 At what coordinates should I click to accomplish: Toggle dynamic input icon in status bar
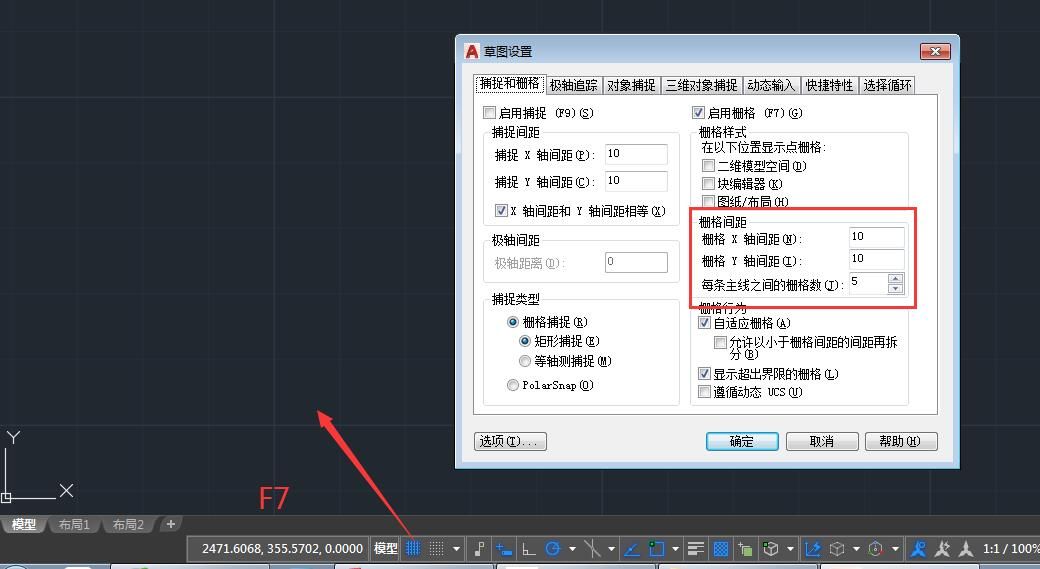pos(504,549)
